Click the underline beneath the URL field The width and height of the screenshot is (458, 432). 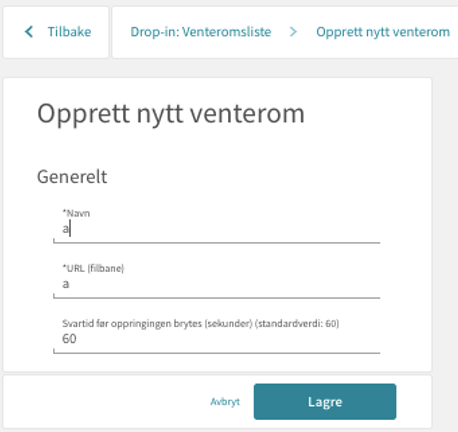click(x=217, y=297)
